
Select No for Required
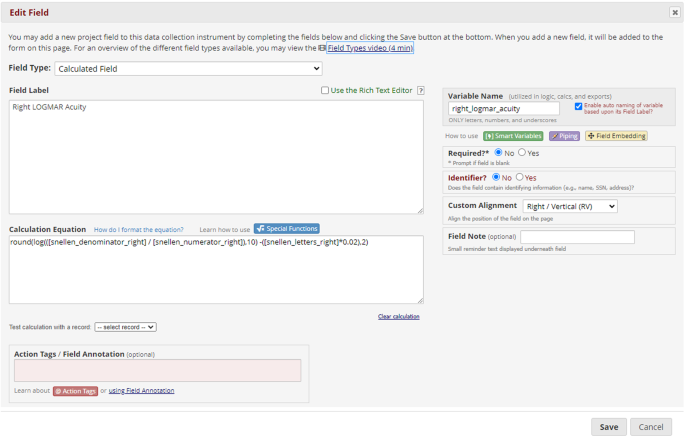point(498,152)
